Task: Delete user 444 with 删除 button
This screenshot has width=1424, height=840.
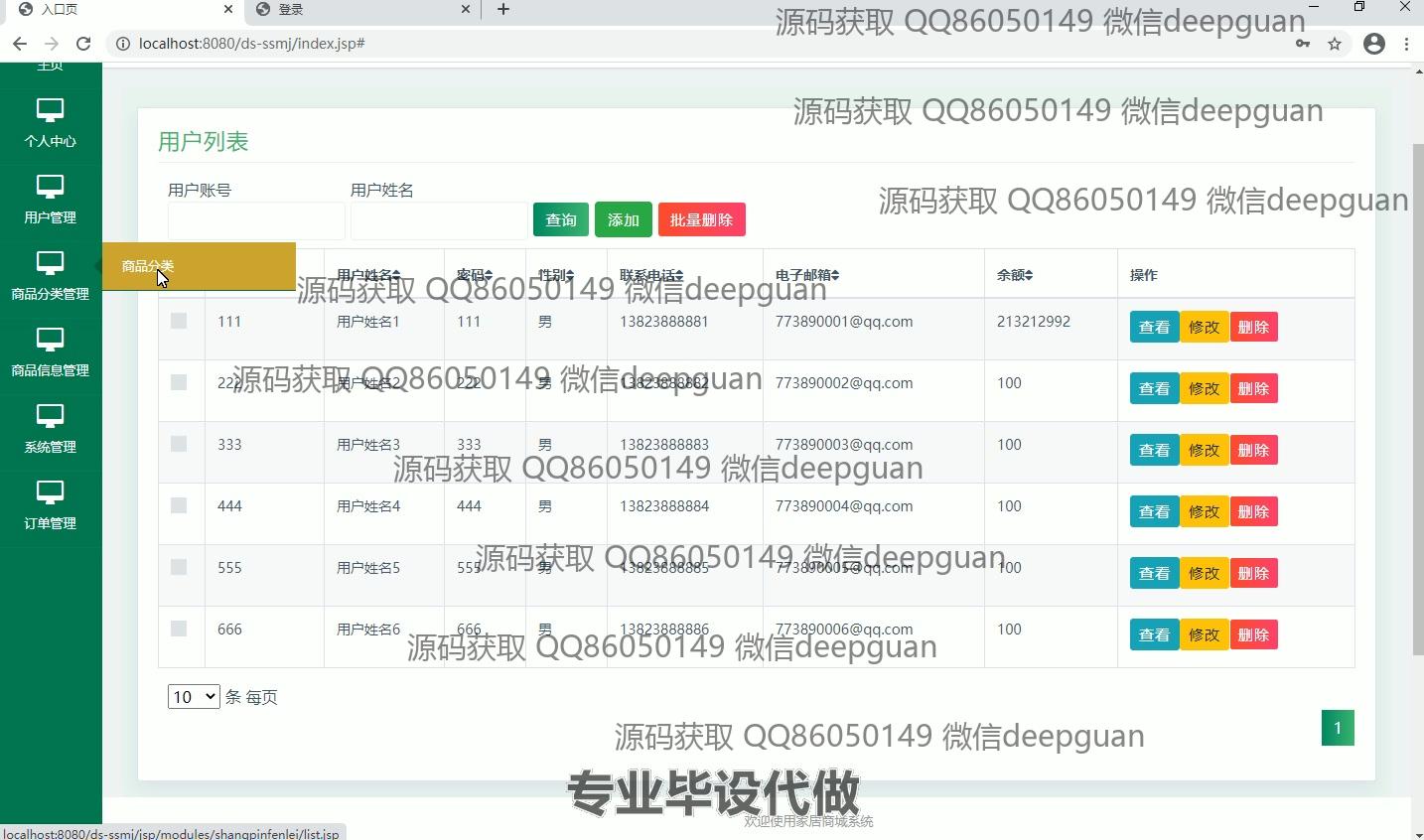Action: point(1253,511)
